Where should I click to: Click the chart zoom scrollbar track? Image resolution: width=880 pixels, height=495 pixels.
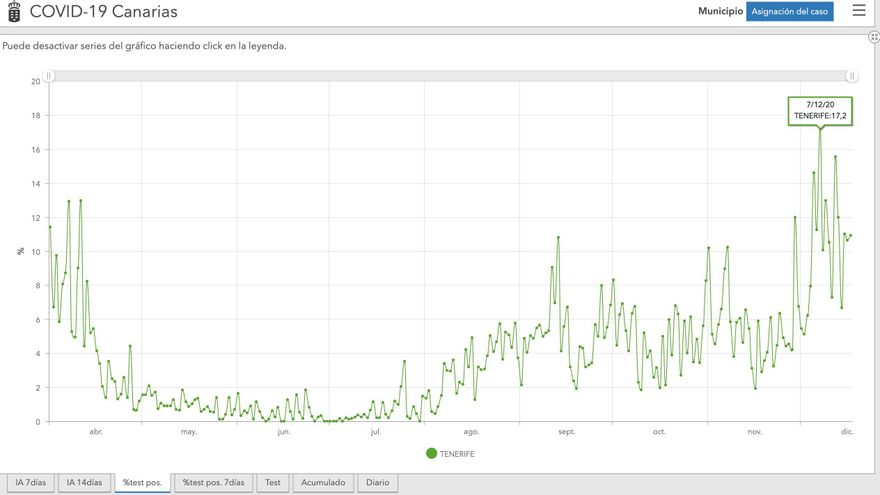point(450,76)
